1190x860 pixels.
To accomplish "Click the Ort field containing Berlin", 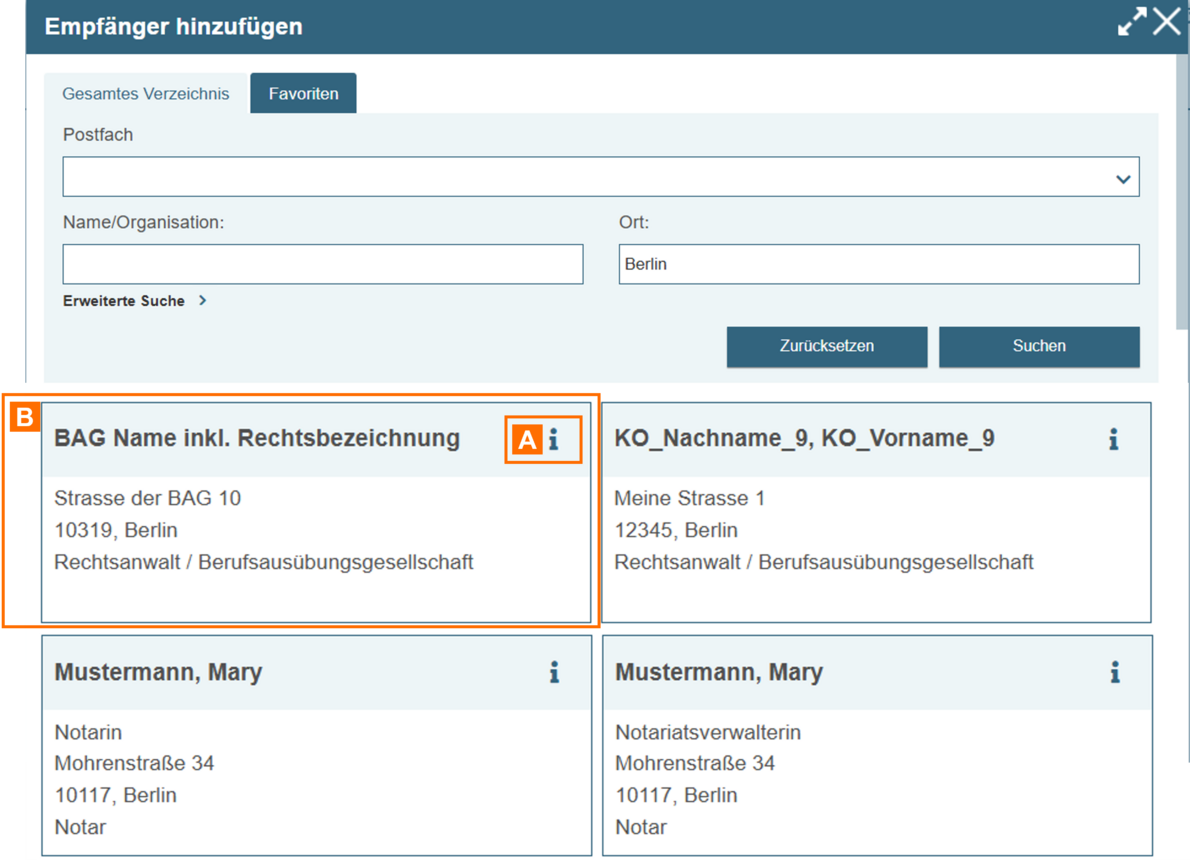I will [x=878, y=265].
